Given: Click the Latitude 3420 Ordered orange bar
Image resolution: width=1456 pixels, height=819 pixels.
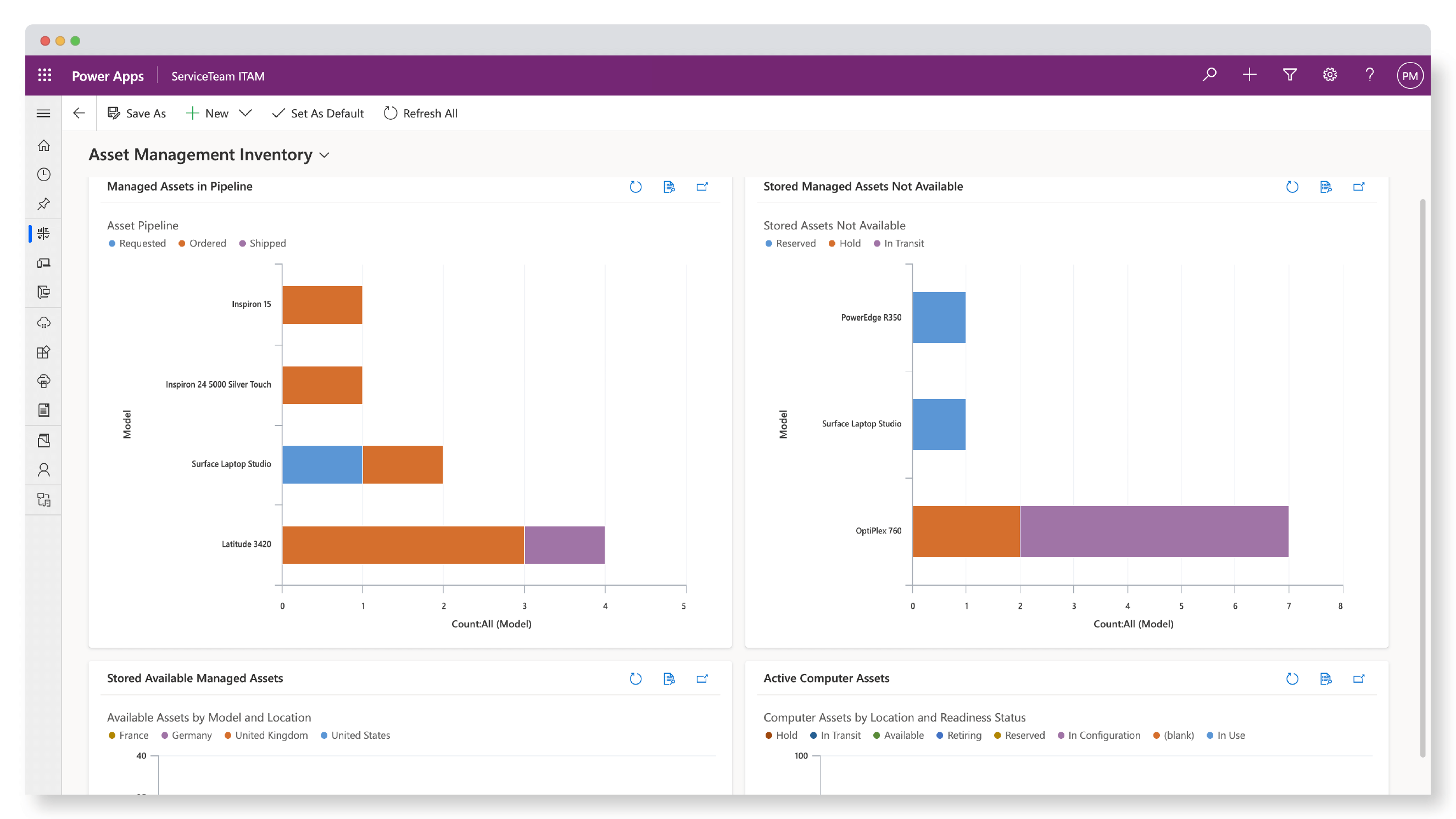Looking at the screenshot, I should pos(403,545).
